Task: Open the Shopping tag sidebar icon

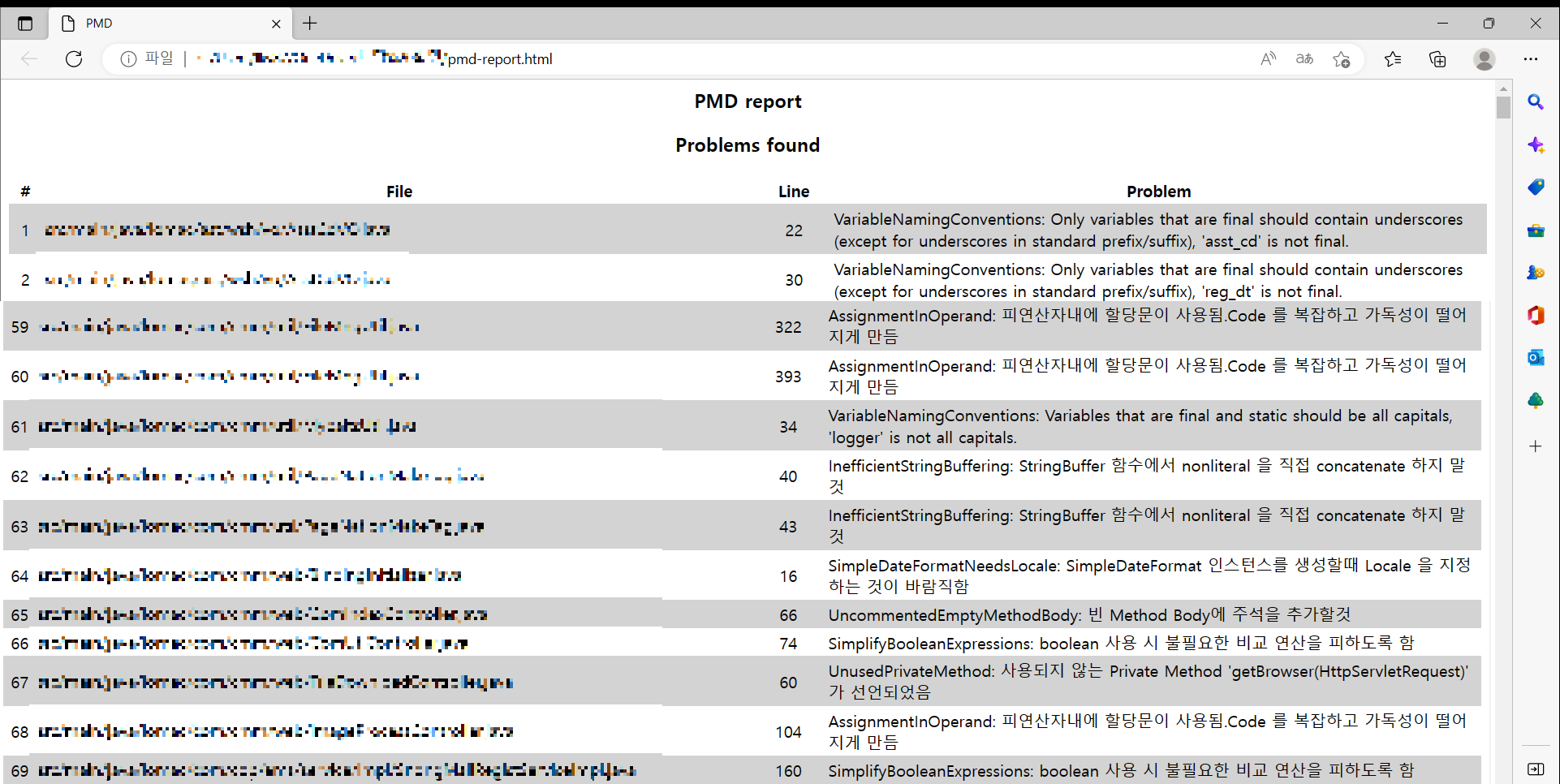Action: [x=1535, y=187]
